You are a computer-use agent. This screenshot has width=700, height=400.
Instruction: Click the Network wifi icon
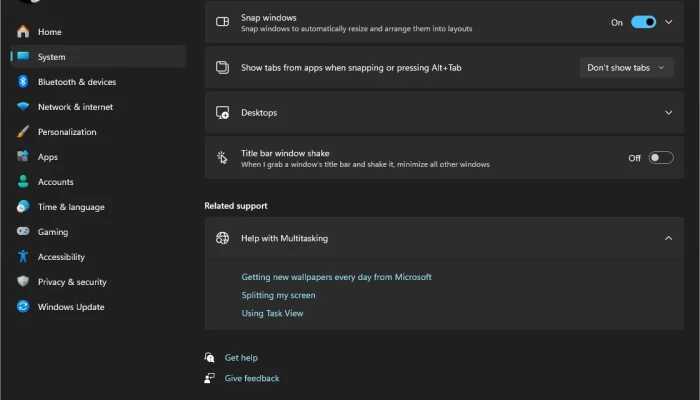coord(23,107)
